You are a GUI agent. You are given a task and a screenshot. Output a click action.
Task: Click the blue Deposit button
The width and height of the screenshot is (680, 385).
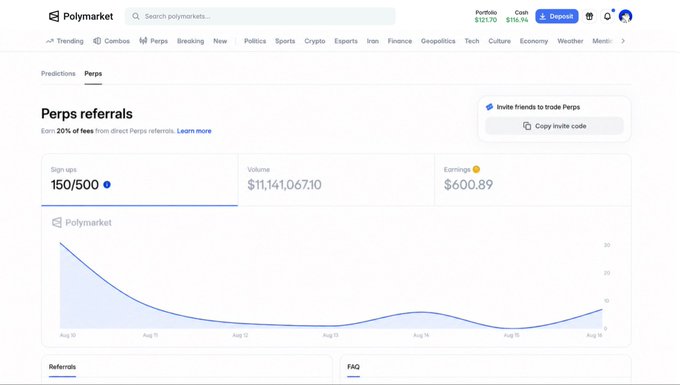pos(556,16)
